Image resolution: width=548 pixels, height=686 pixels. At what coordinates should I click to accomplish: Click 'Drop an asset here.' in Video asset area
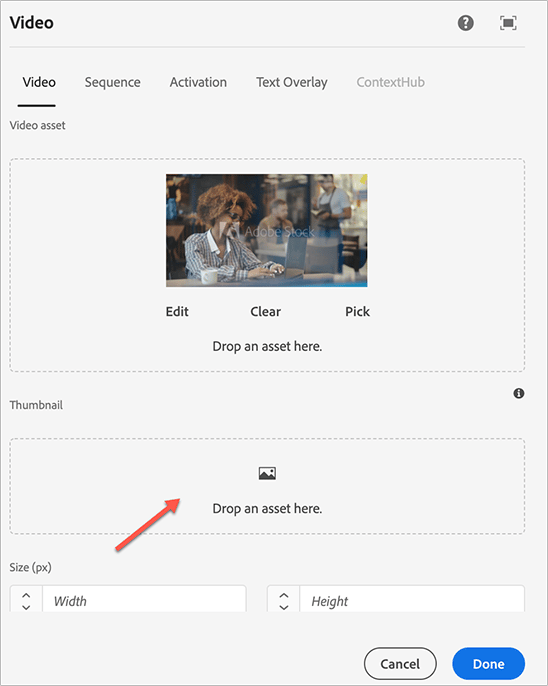tap(267, 346)
